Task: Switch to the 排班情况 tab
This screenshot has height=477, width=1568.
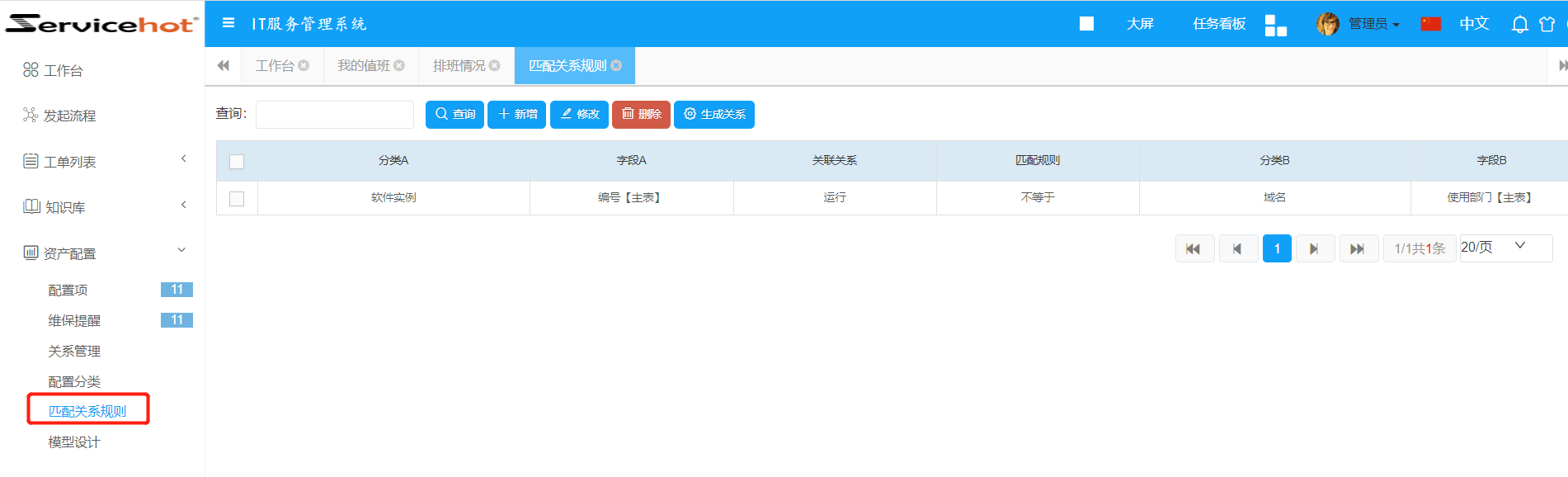Action: pyautogui.click(x=459, y=65)
